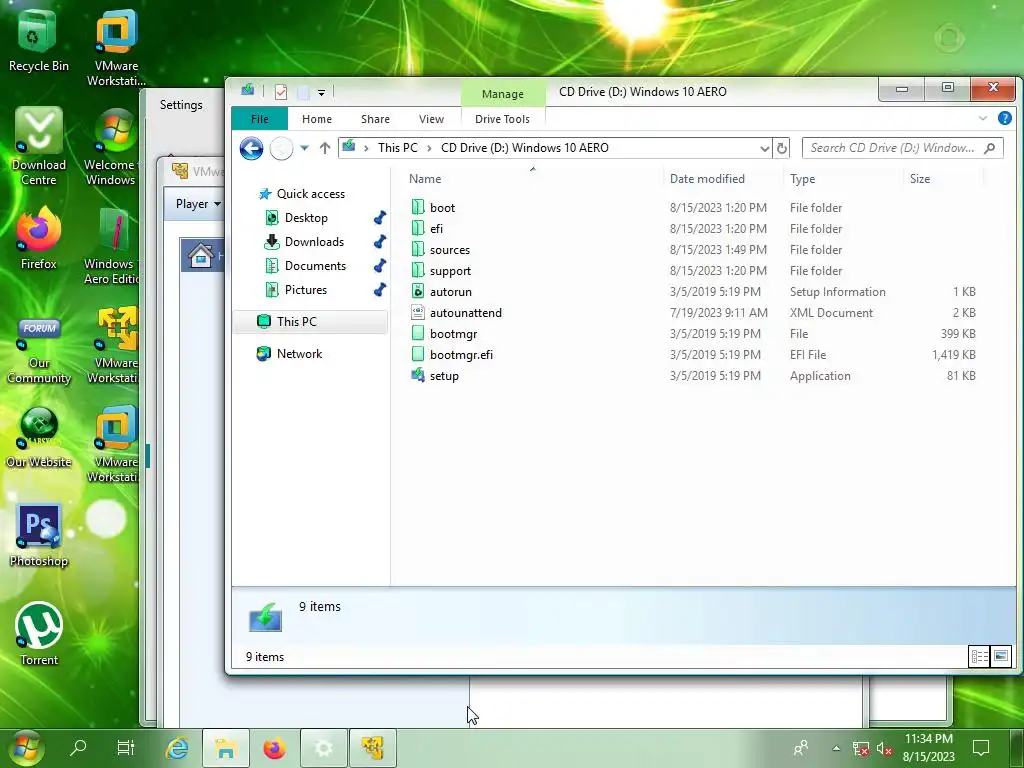Click the Back arrow in Explorer
Screen dimensions: 1024x768
point(251,148)
